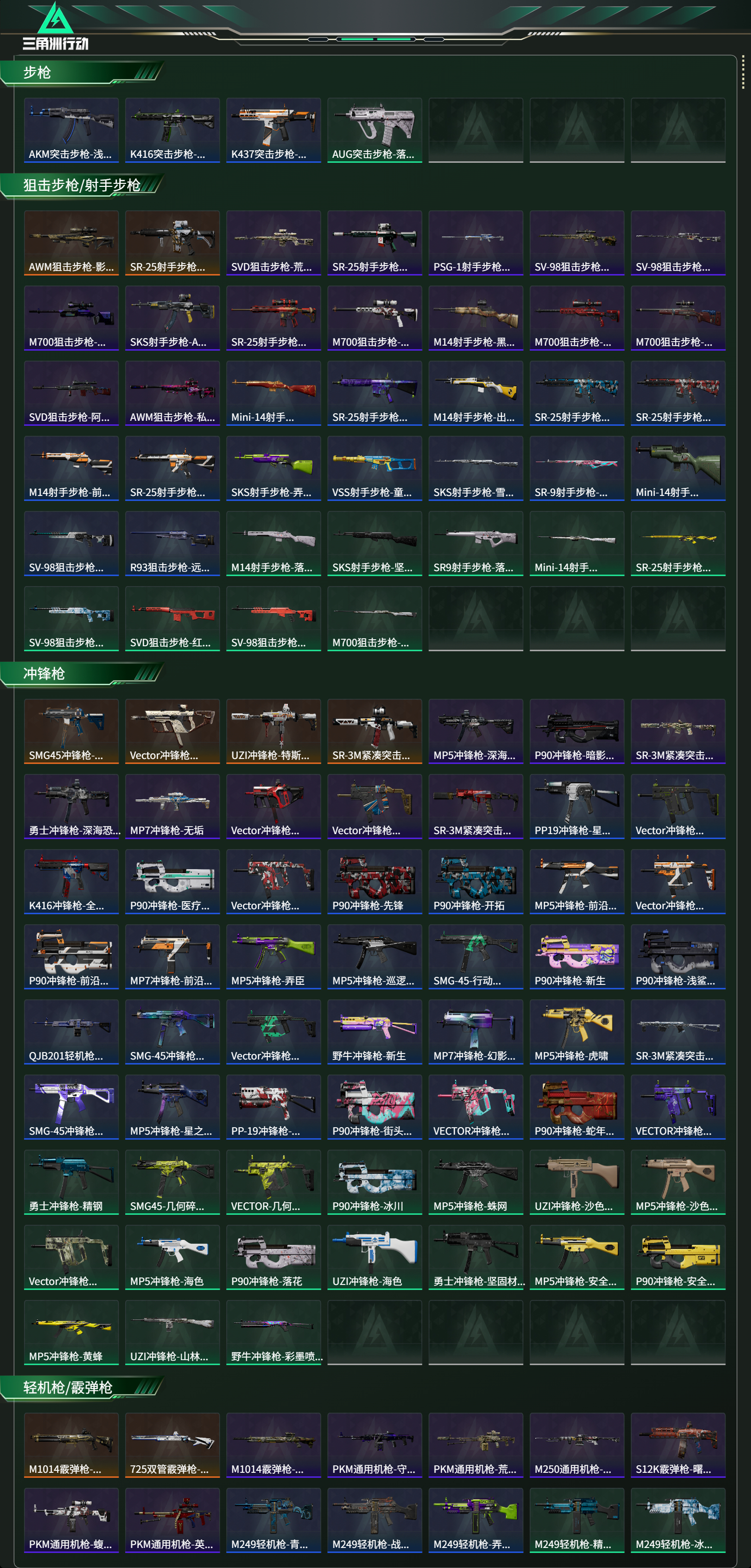
Task: Select the MP5冲锋枪-黄蜂 skin
Action: click(x=71, y=1333)
